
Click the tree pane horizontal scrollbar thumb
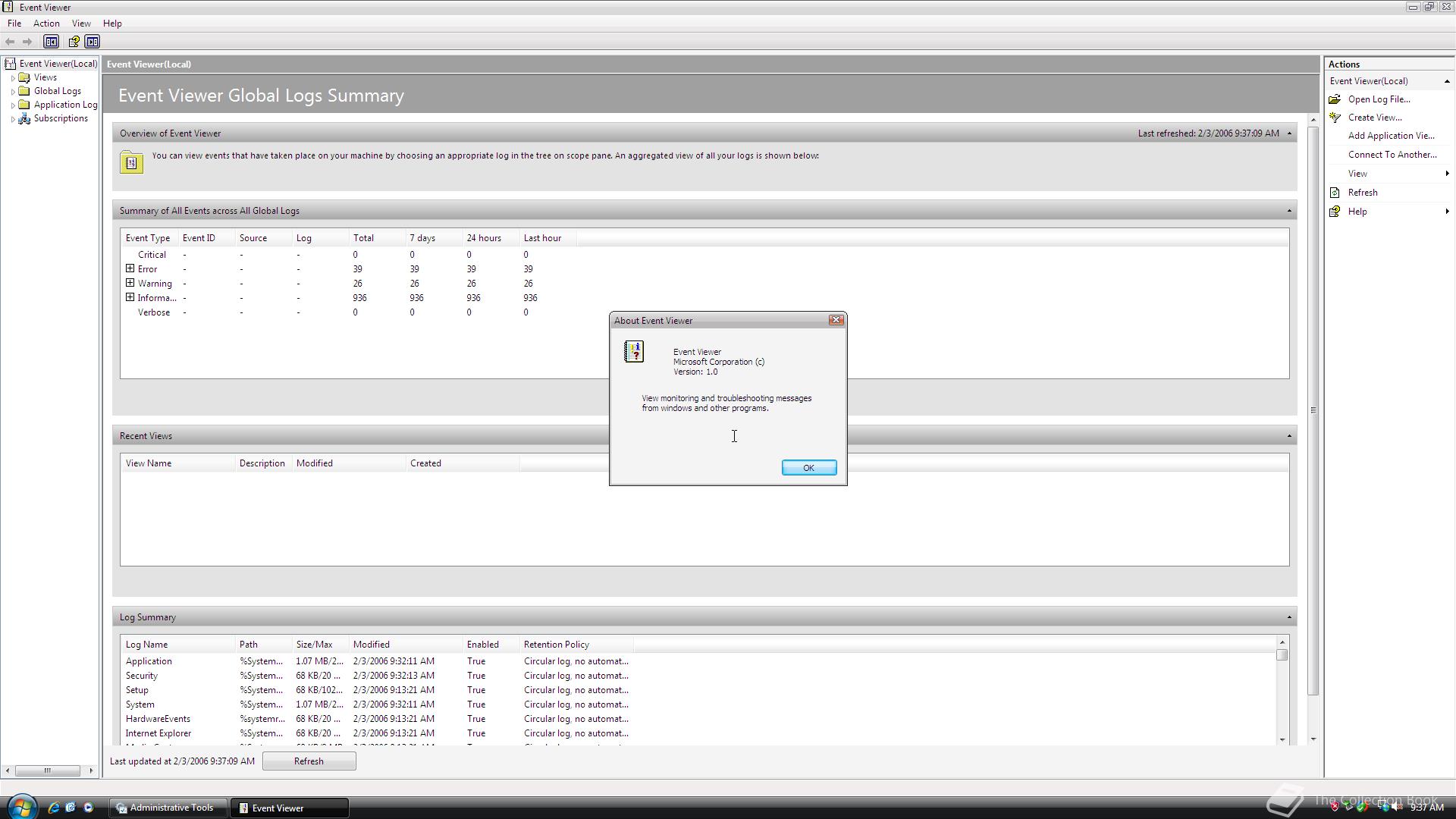pos(47,770)
